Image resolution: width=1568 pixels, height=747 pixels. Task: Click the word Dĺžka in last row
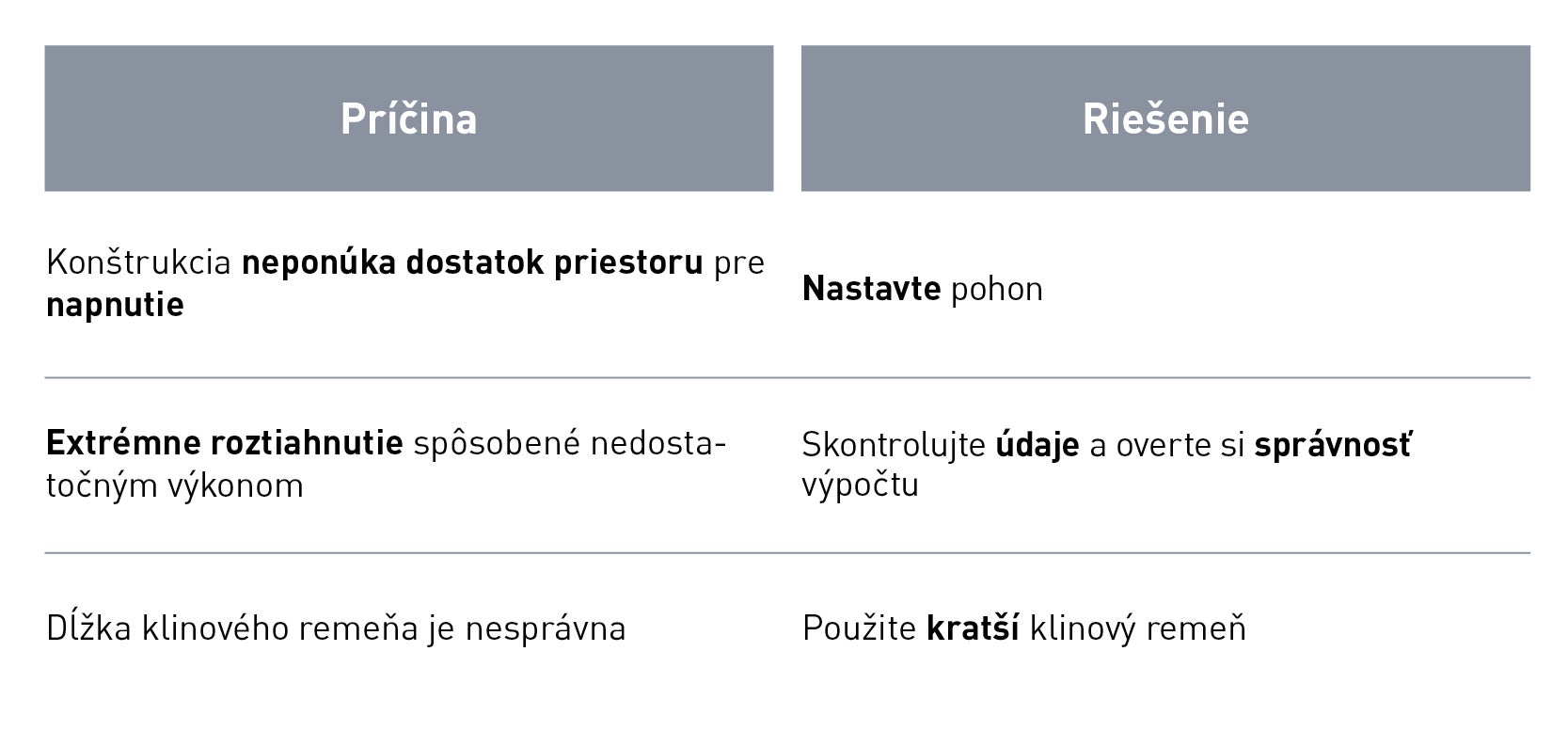tap(88, 628)
